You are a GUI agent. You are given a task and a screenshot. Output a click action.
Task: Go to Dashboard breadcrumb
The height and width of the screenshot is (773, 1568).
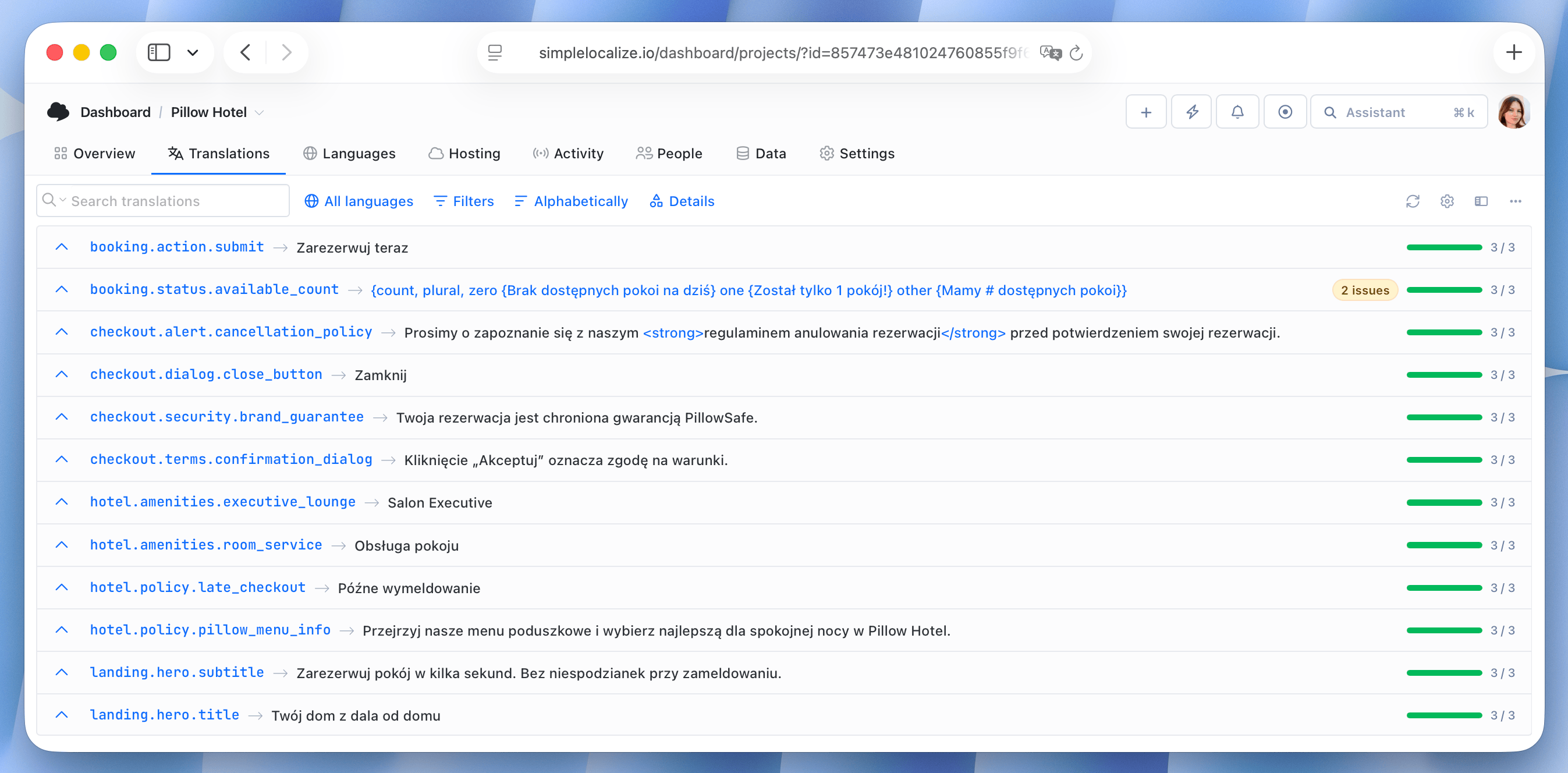click(x=116, y=112)
